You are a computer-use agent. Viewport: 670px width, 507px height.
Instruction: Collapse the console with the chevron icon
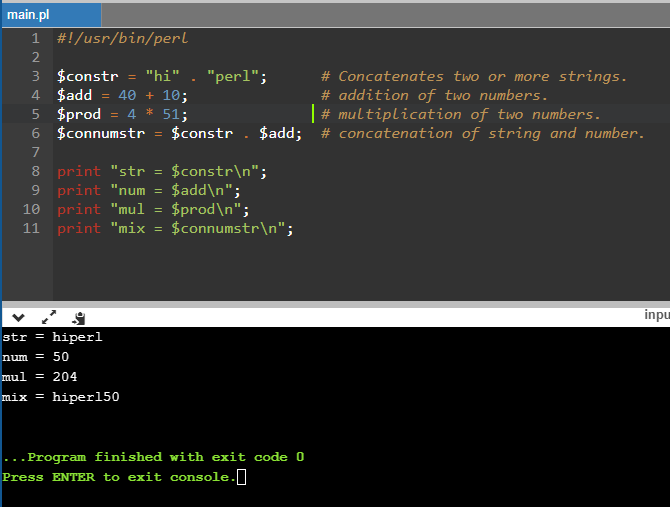[x=18, y=318]
